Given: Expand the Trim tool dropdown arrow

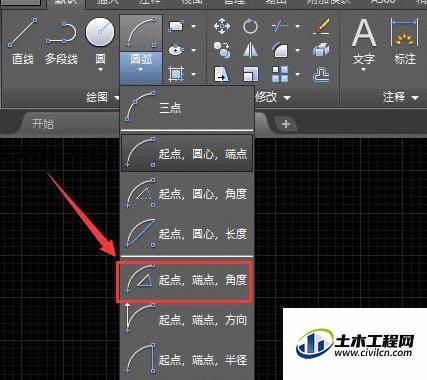Looking at the screenshot, I should click(x=297, y=26).
